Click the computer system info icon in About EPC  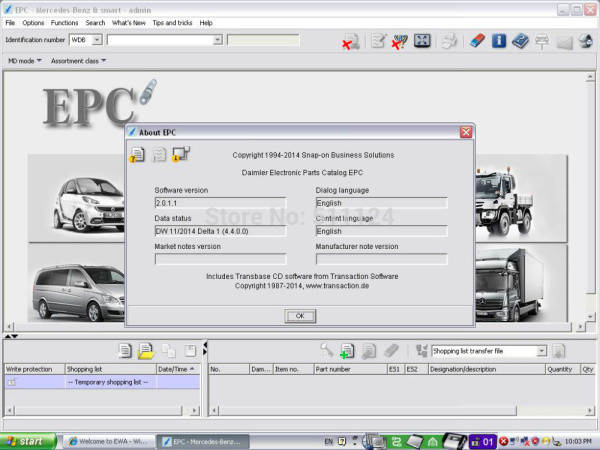point(181,154)
